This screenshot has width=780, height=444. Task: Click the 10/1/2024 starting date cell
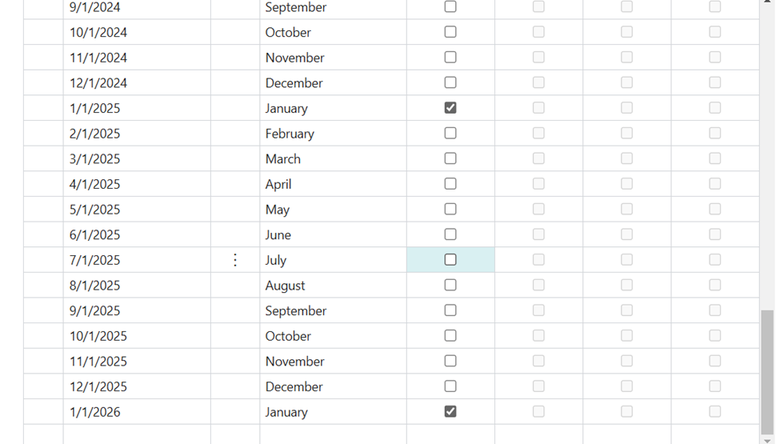(137, 32)
